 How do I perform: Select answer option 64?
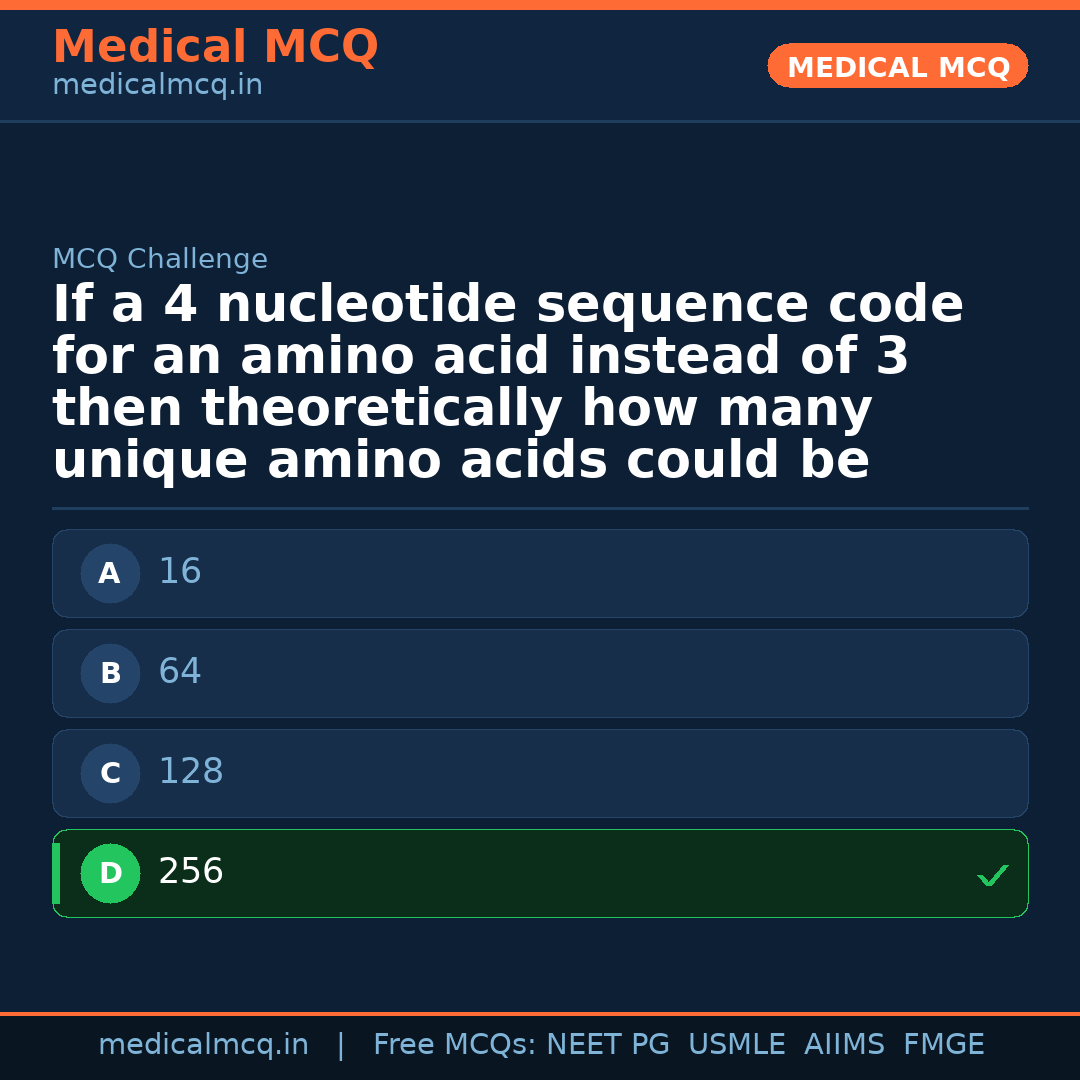(540, 673)
